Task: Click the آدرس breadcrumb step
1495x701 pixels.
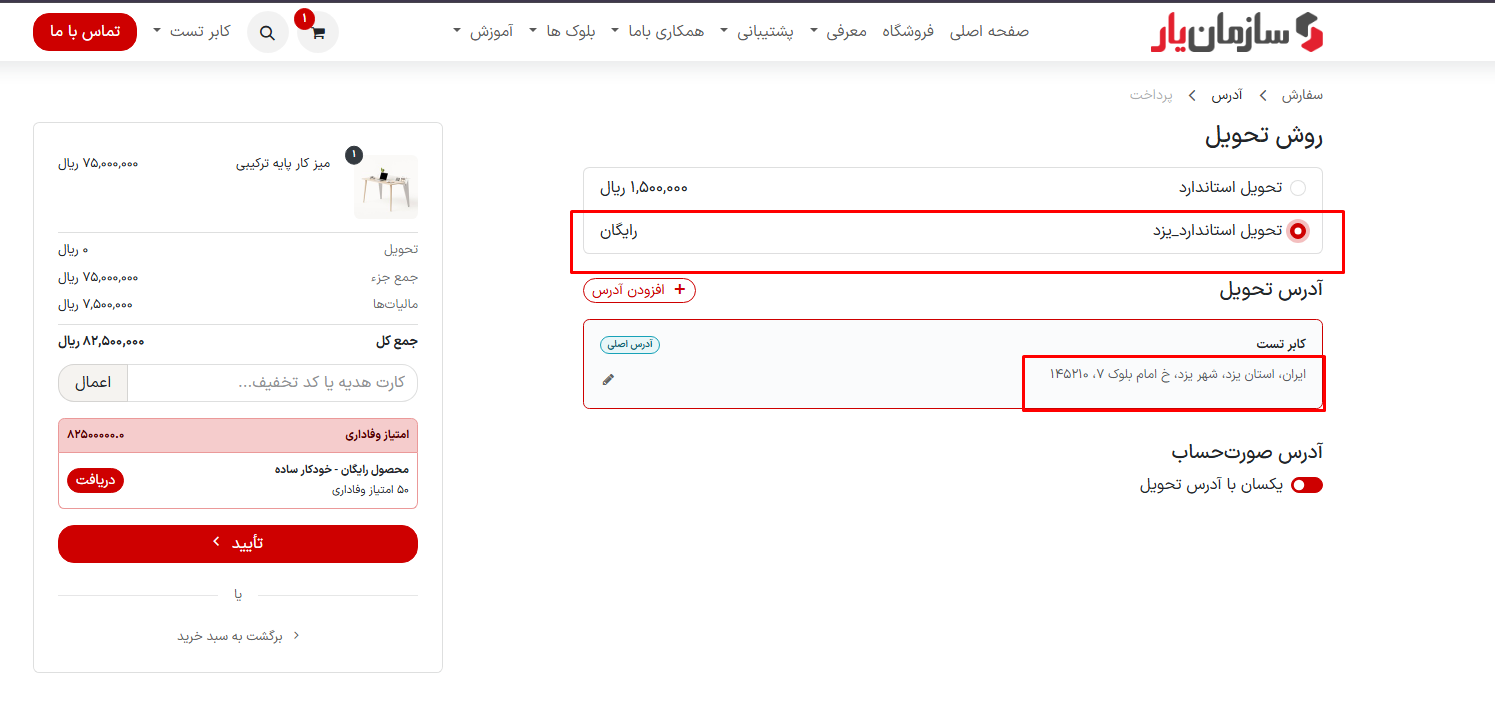Action: coord(1227,95)
